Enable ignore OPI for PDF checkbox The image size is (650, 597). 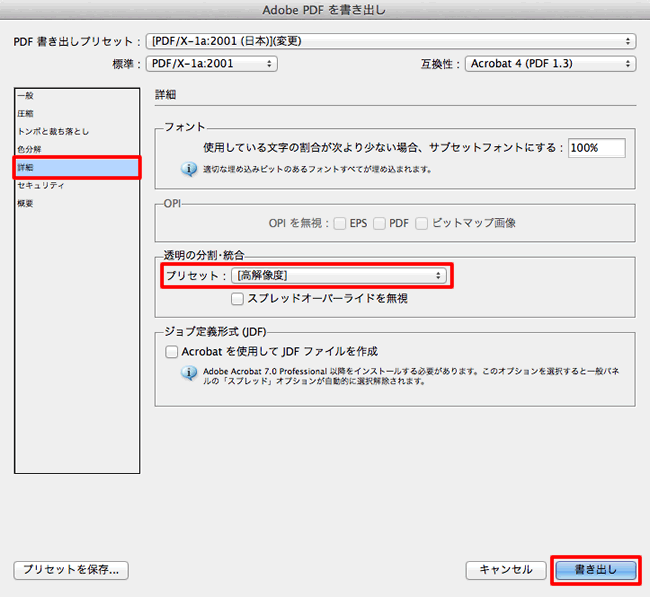[379, 223]
